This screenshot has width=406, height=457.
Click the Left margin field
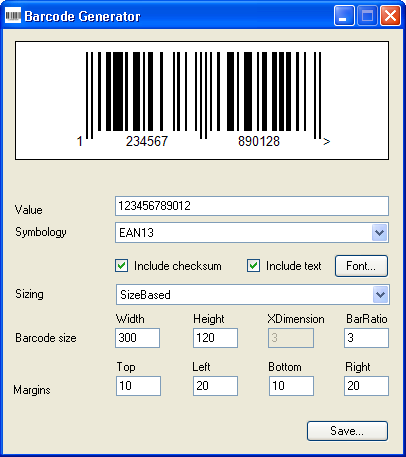pos(215,386)
